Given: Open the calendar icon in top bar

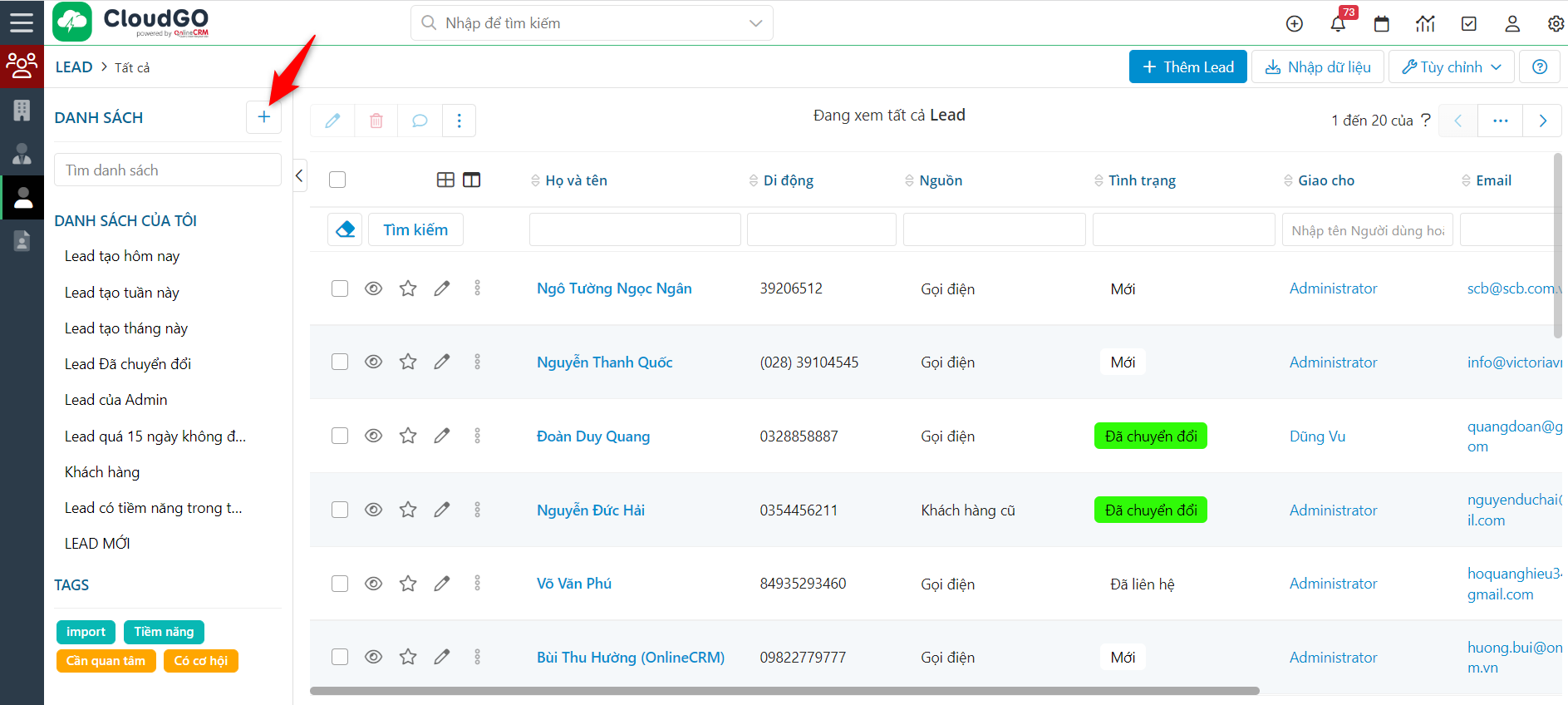Looking at the screenshot, I should coord(1382,23).
